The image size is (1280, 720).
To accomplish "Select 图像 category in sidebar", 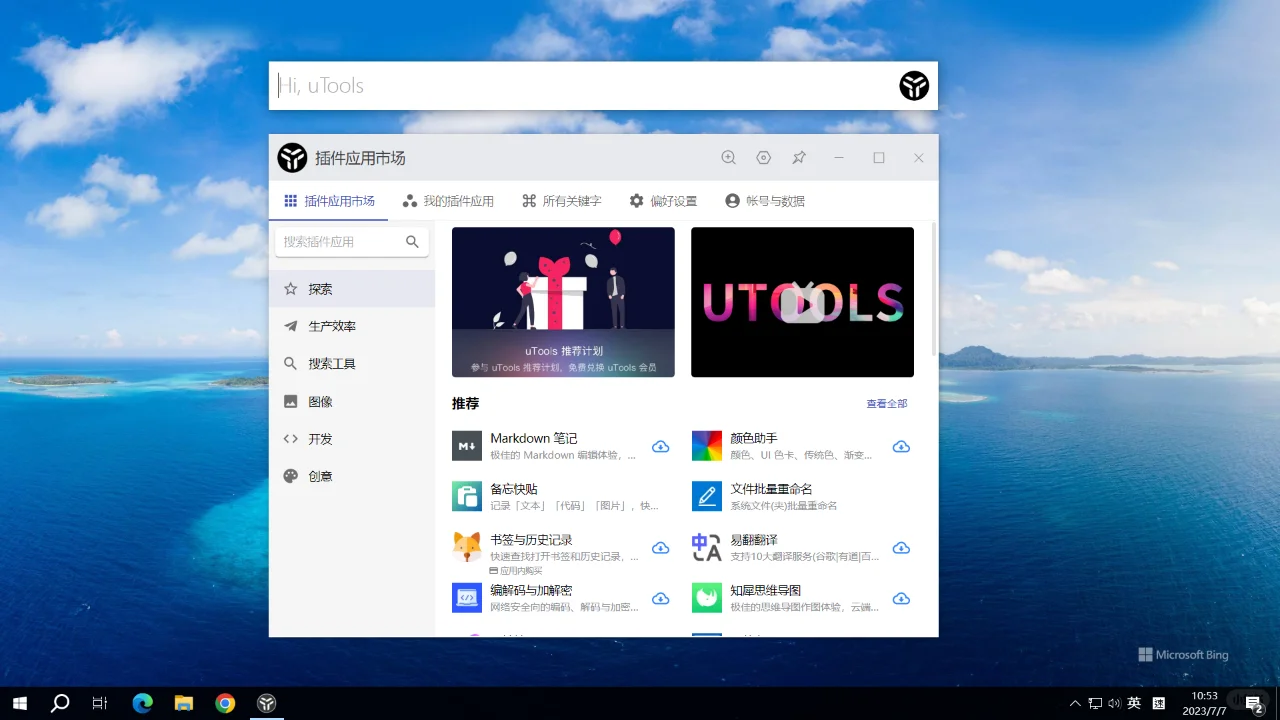I will tap(352, 401).
